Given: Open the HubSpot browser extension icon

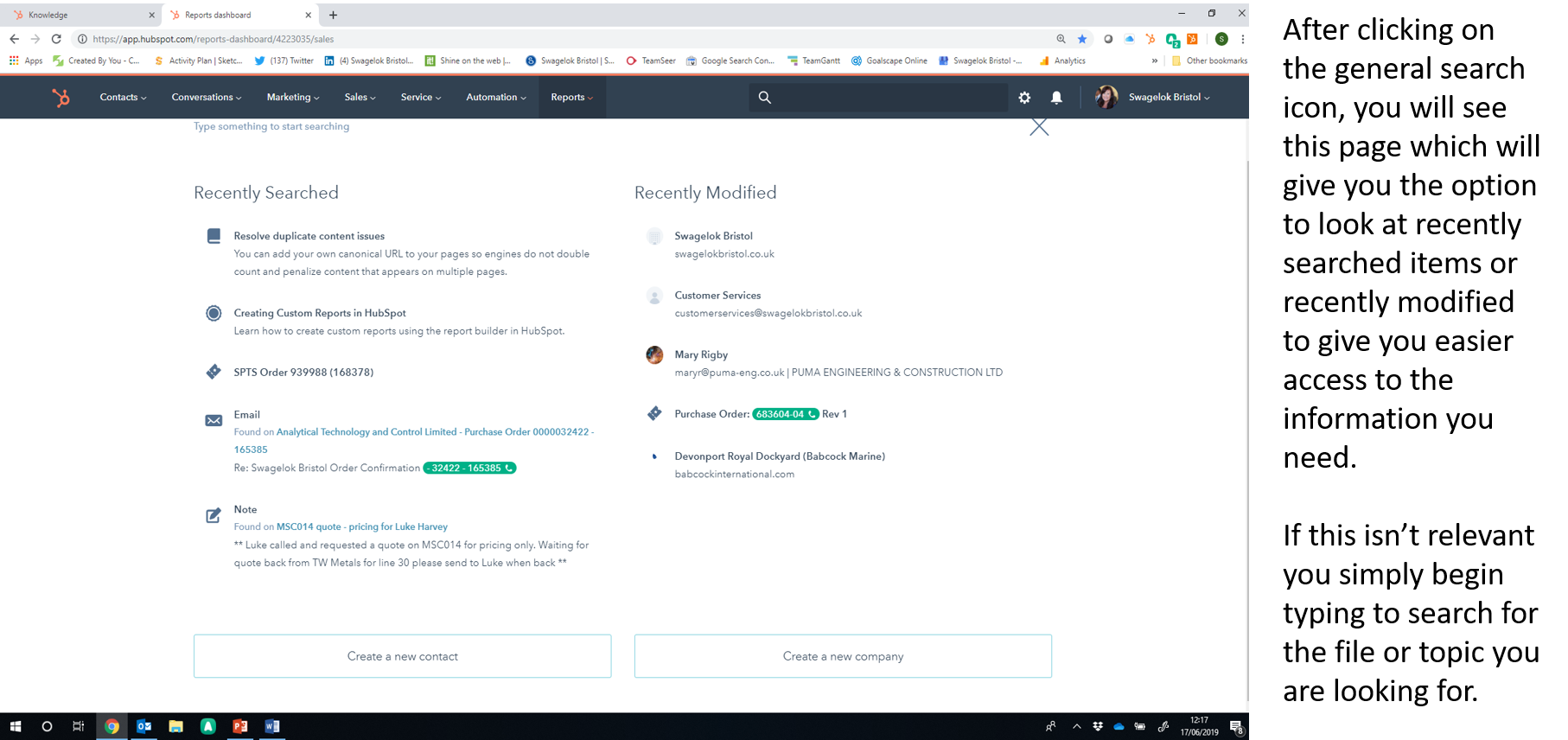Looking at the screenshot, I should click(1150, 39).
